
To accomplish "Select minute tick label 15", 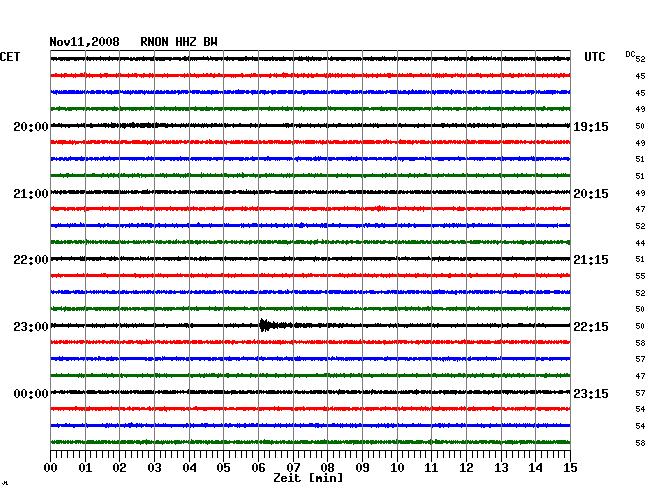I will (x=570, y=468).
